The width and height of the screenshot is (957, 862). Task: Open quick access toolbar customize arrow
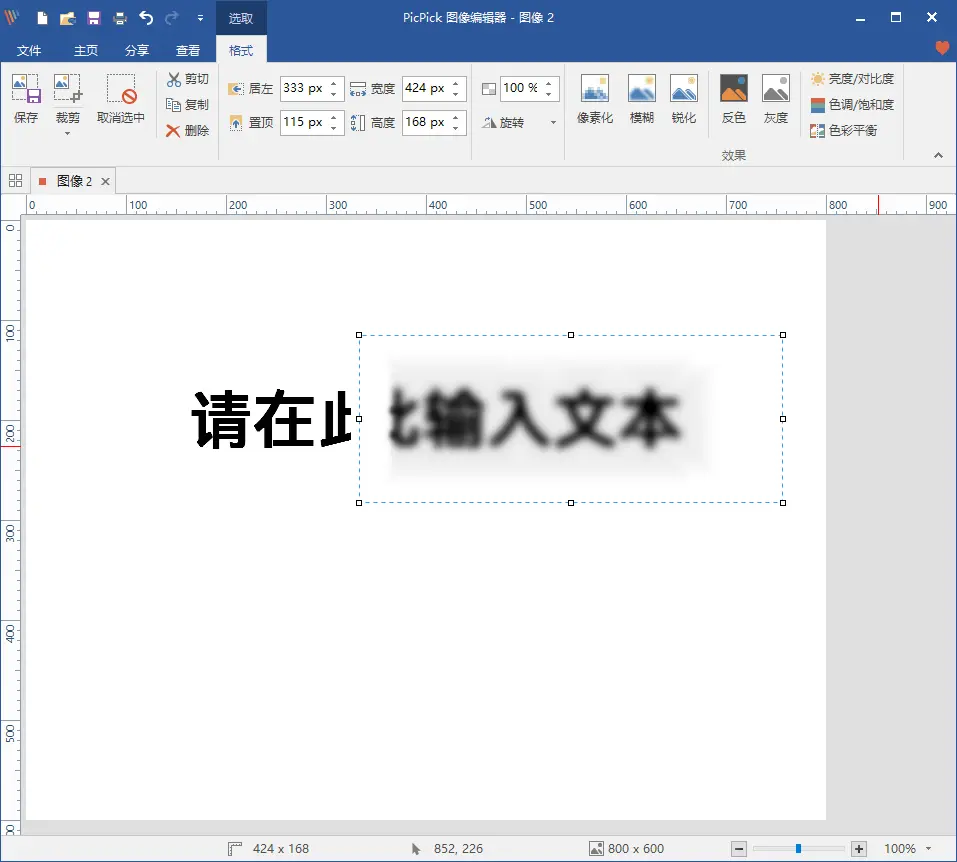(x=200, y=18)
